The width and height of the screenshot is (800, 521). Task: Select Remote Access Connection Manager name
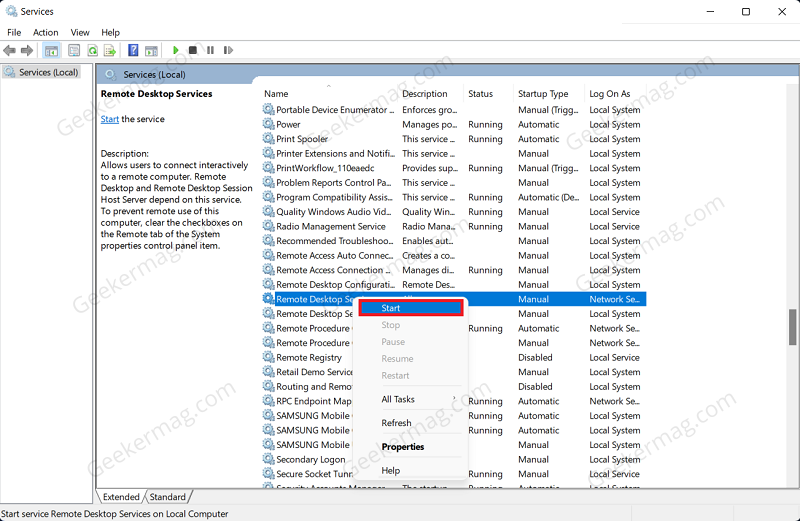click(333, 270)
